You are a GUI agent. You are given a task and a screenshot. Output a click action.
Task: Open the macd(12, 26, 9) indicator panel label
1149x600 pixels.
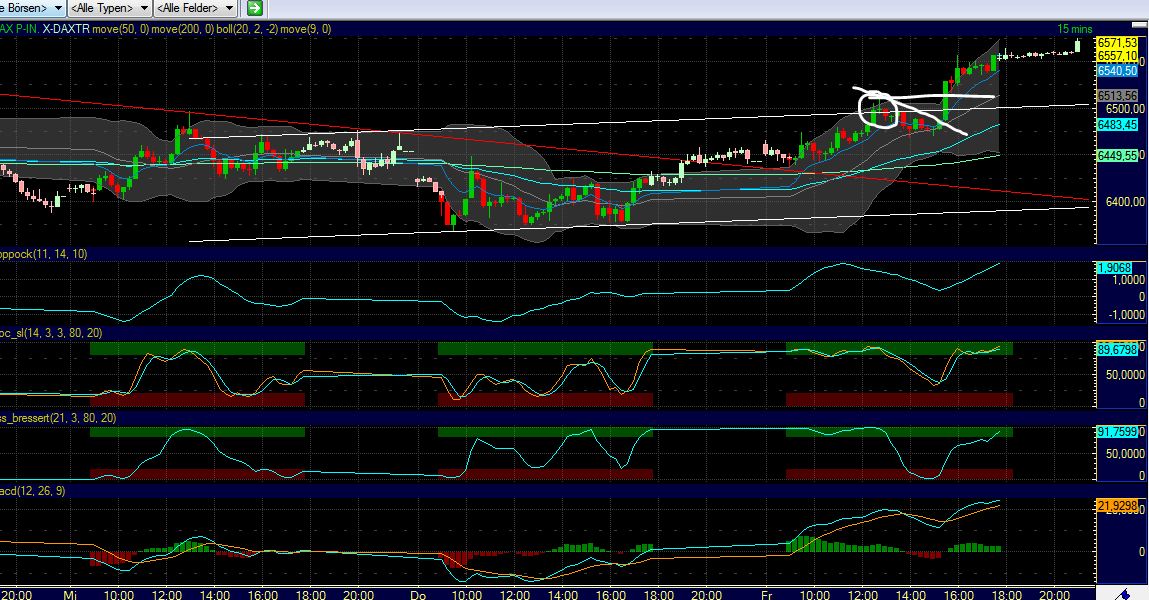pyautogui.click(x=32, y=491)
